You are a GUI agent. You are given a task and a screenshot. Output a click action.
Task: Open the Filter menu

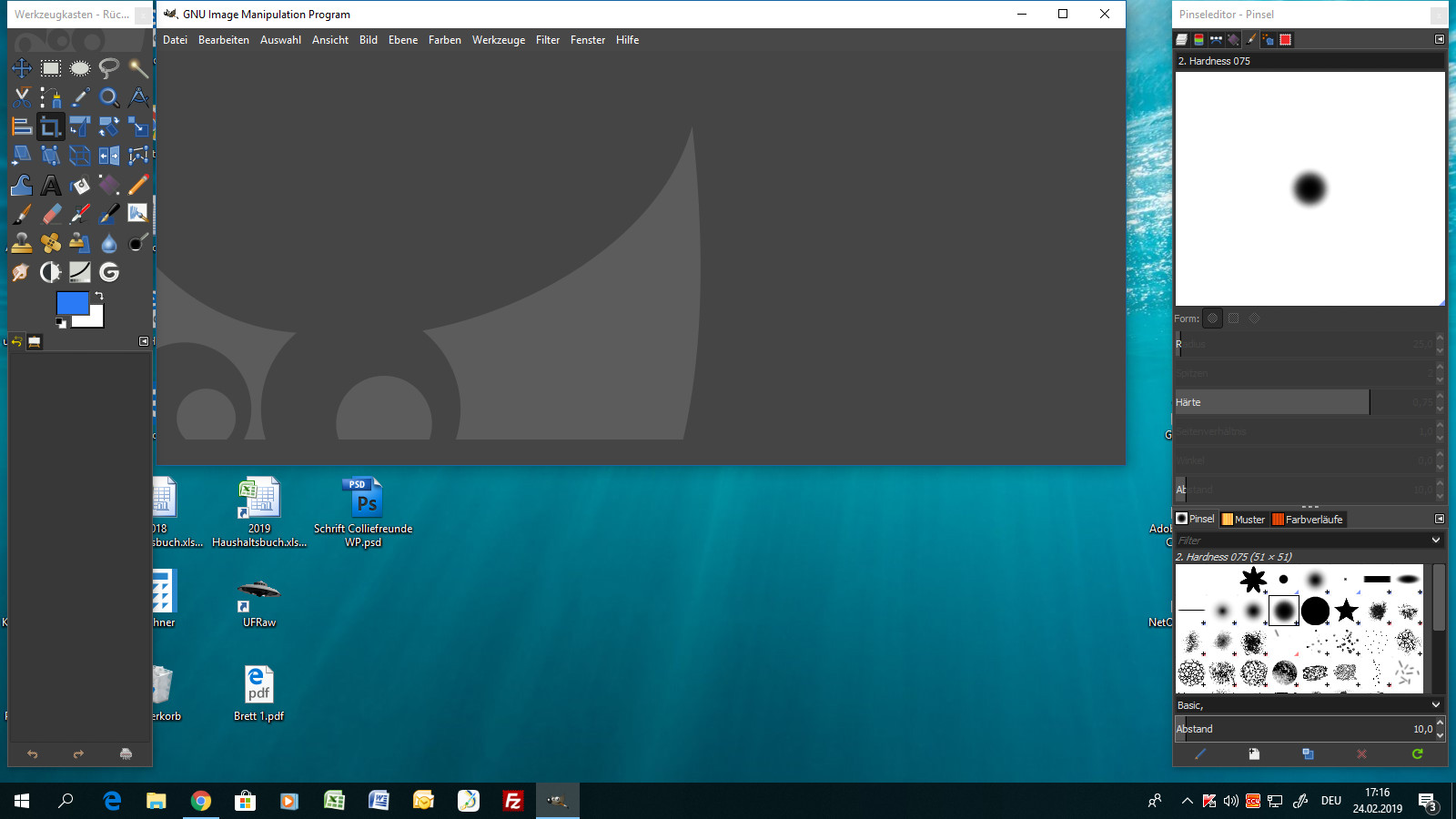(547, 40)
